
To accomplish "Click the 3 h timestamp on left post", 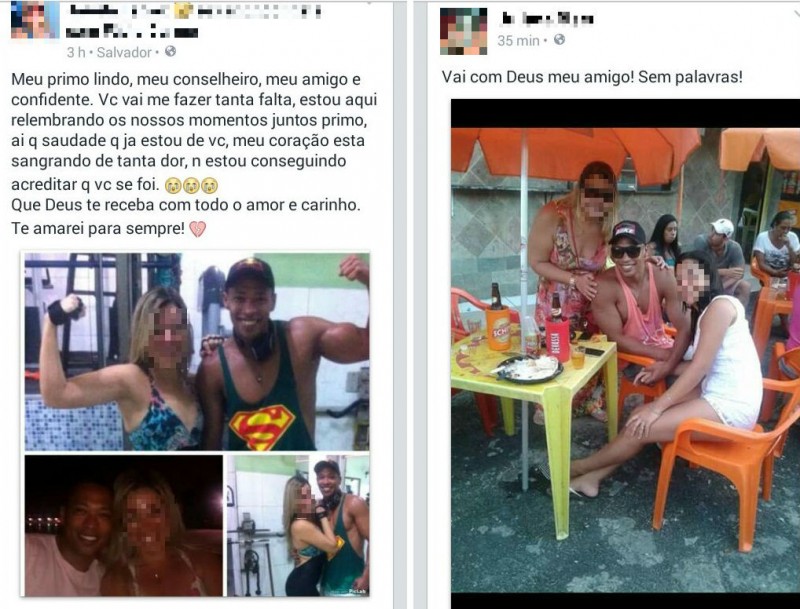I will point(77,52).
